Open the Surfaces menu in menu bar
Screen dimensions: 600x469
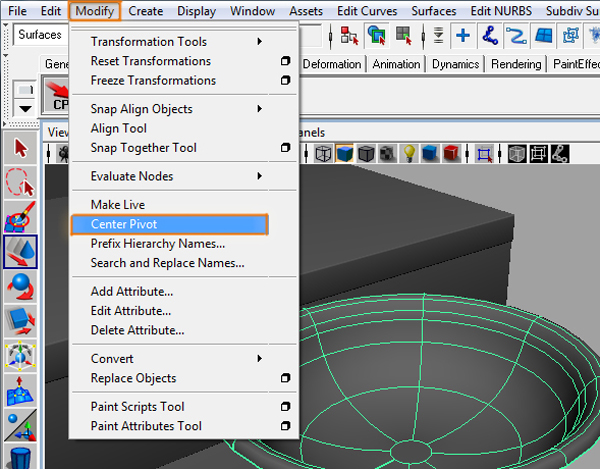tap(434, 11)
